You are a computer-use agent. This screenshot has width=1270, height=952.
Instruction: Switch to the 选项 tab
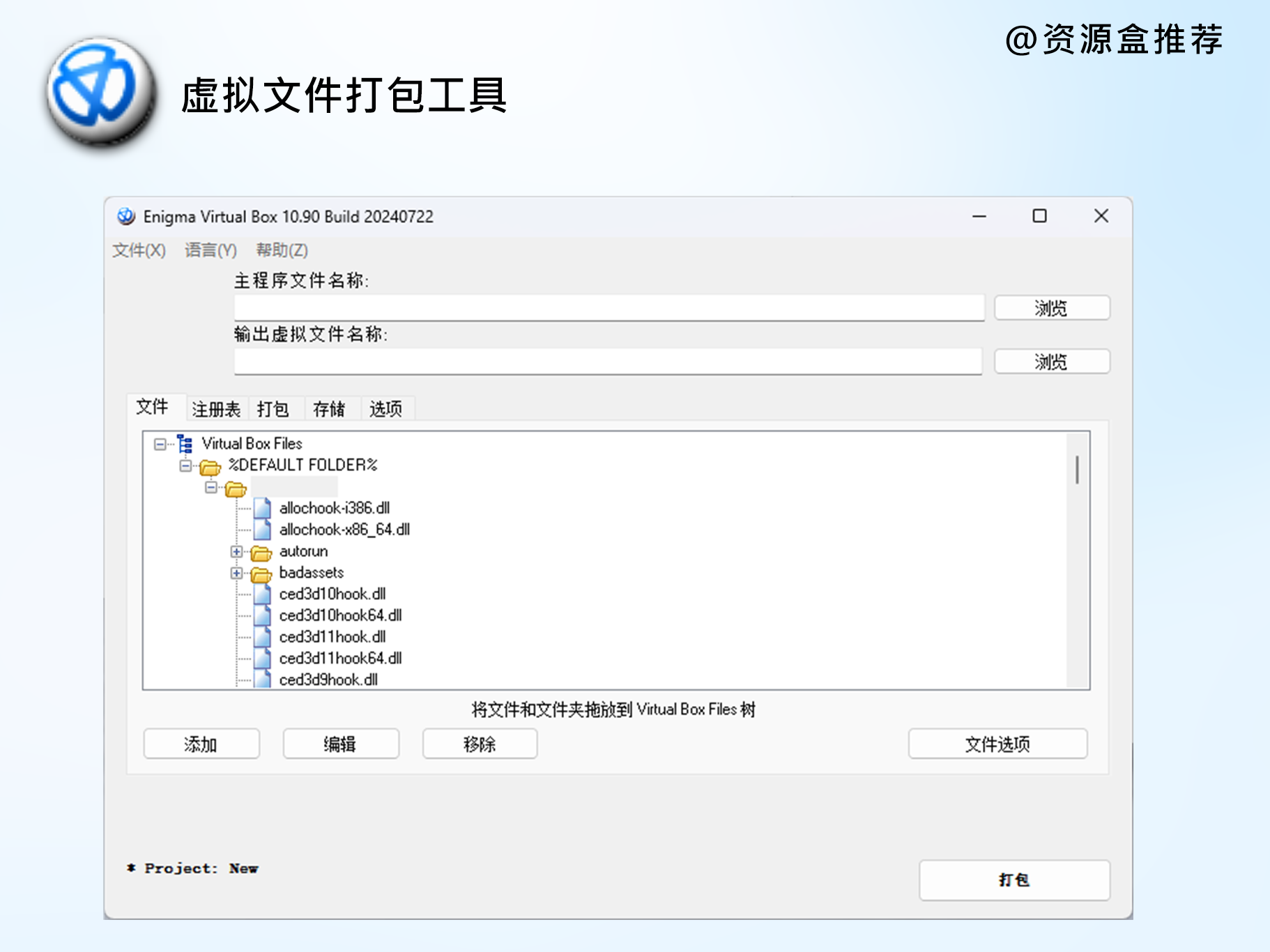[x=385, y=409]
